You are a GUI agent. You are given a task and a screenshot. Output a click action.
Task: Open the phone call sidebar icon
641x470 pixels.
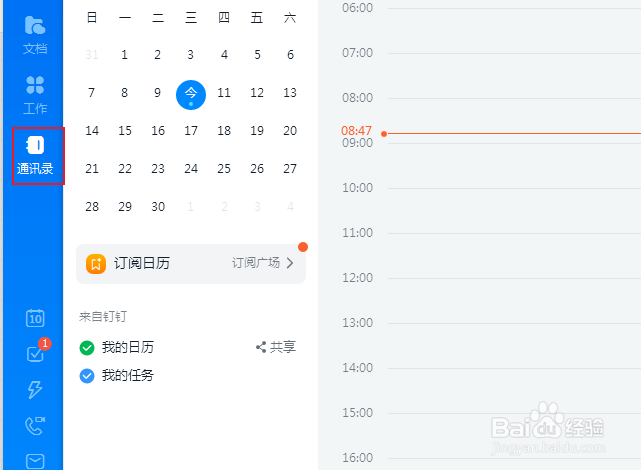pos(35,426)
